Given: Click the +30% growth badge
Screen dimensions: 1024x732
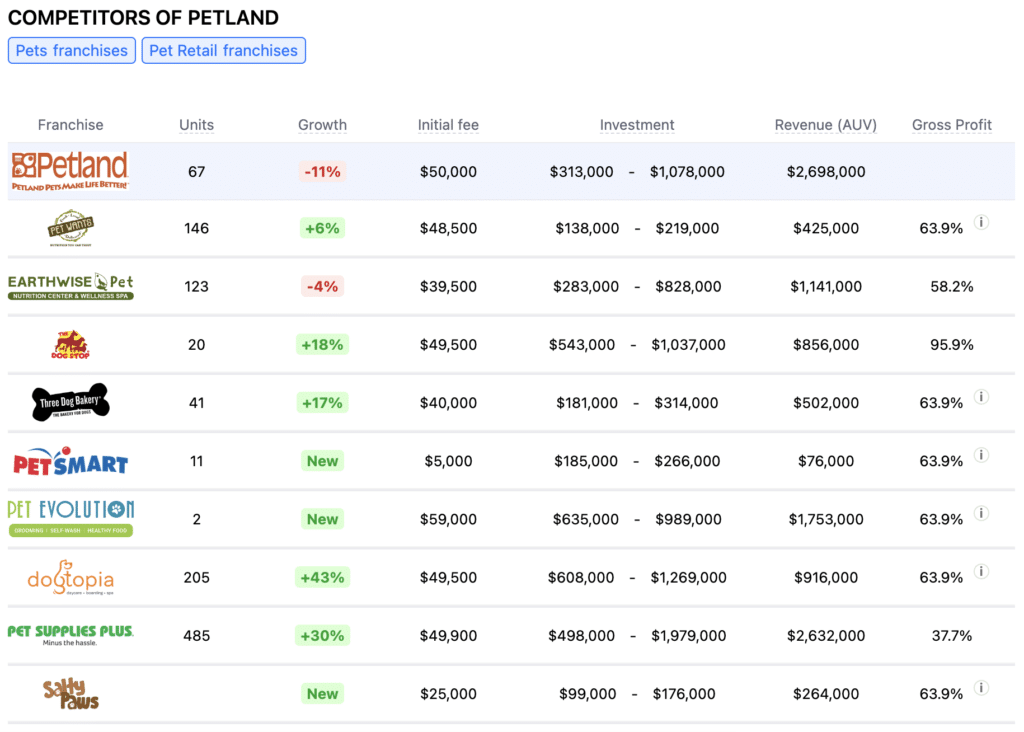Looking at the screenshot, I should [x=323, y=635].
